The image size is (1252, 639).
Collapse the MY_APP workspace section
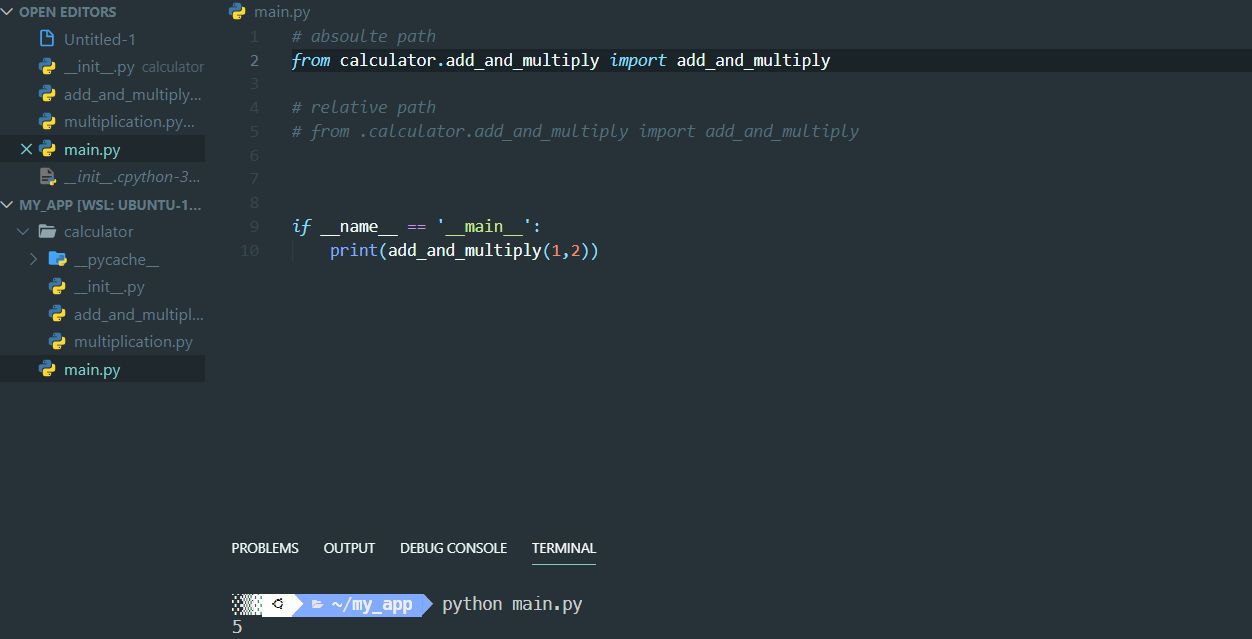pyautogui.click(x=9, y=204)
